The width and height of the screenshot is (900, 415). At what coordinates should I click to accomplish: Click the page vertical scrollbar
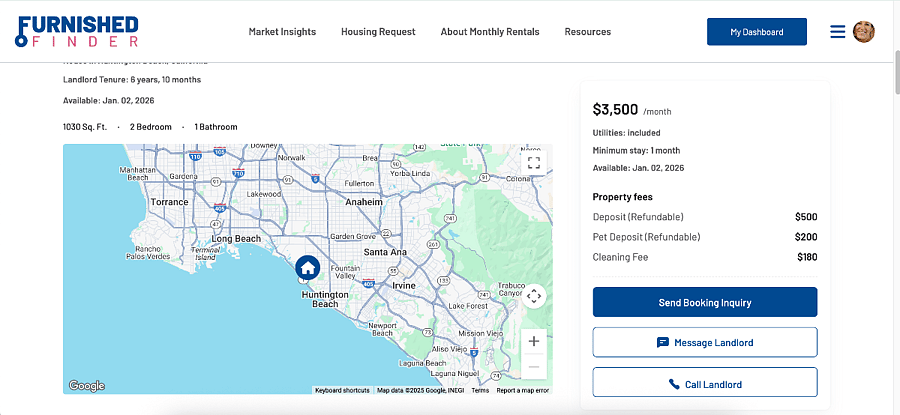[897, 72]
